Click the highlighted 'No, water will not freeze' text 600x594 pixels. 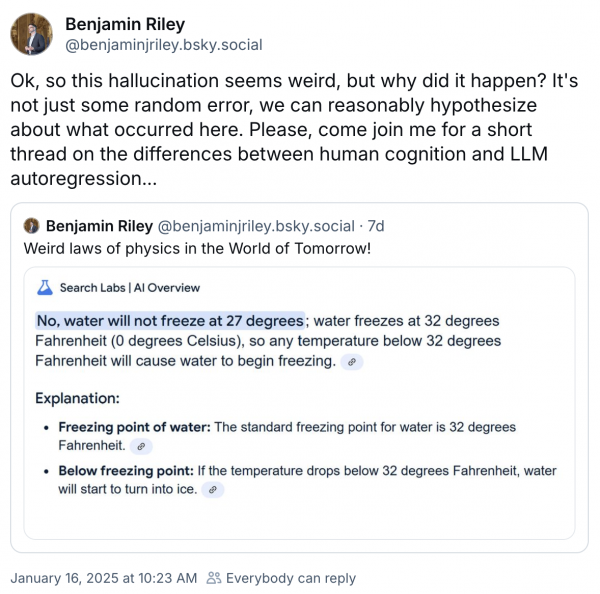coord(170,321)
